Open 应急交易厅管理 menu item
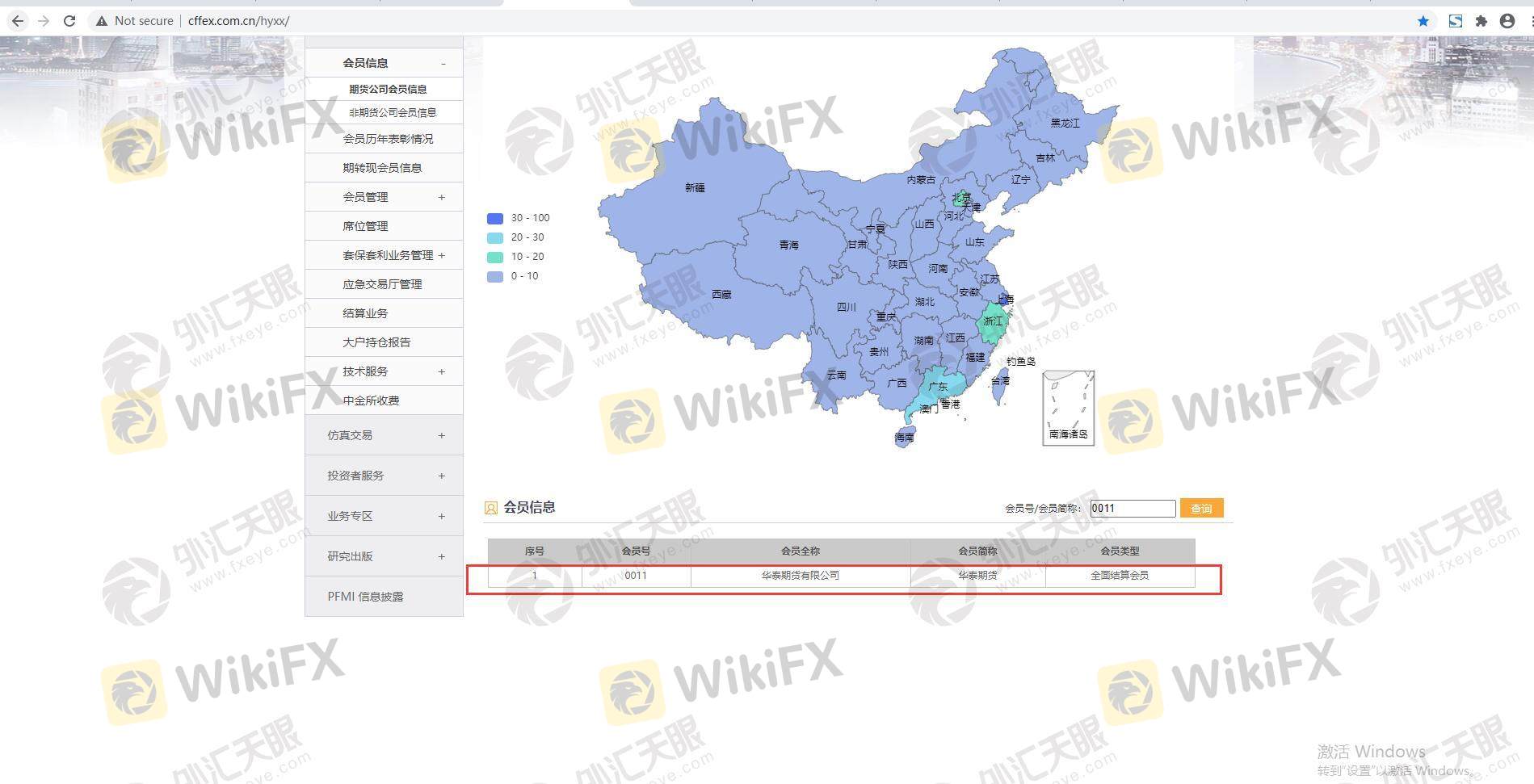The image size is (1534, 784). (x=382, y=284)
